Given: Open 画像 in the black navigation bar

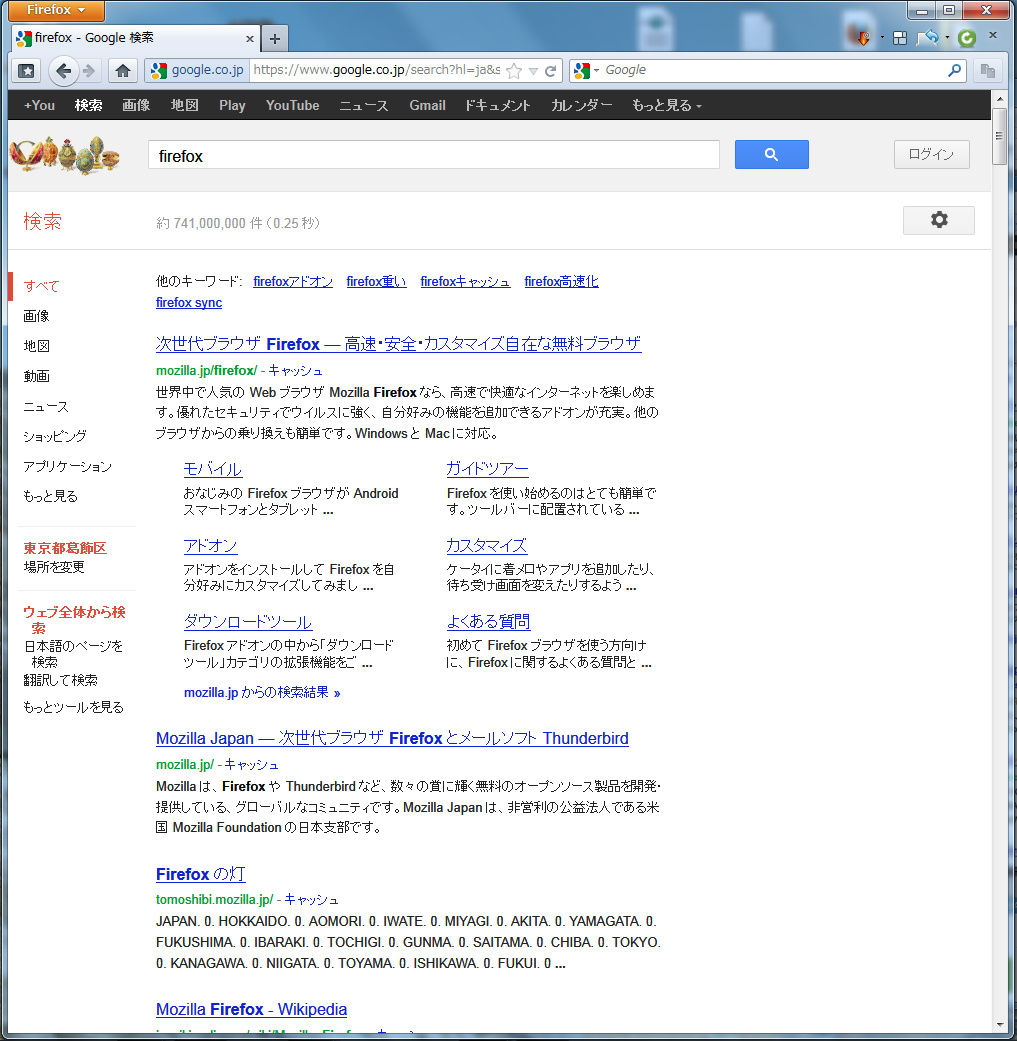Looking at the screenshot, I should click(136, 106).
